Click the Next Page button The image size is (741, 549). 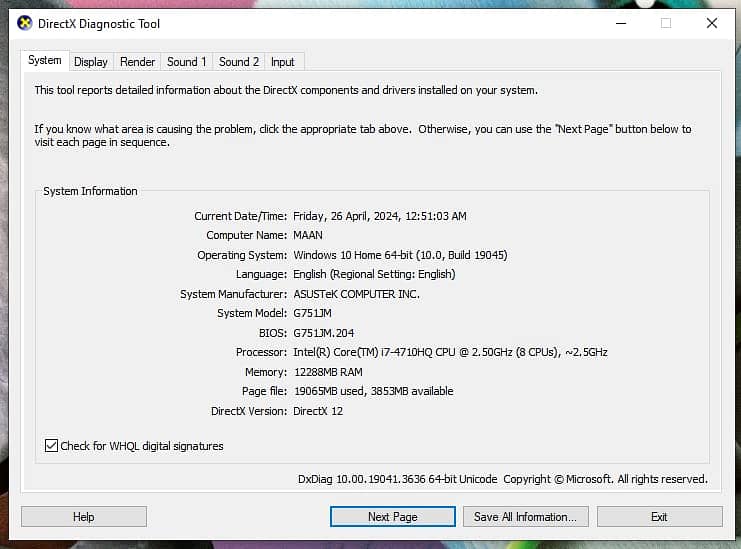[392, 517]
